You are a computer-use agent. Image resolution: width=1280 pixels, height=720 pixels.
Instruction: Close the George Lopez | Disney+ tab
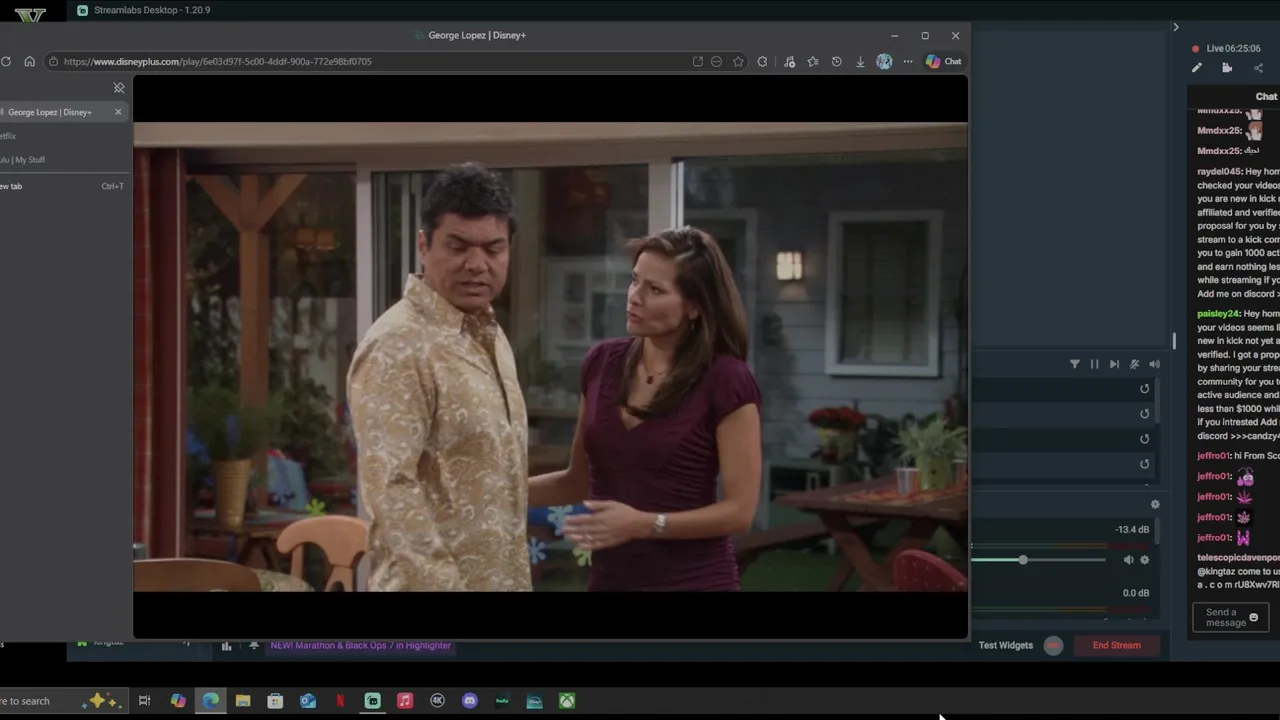(x=118, y=112)
